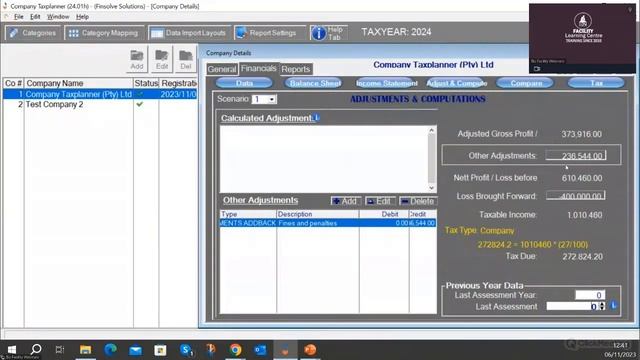Click the Del company folder icon

pyautogui.click(x=186, y=60)
